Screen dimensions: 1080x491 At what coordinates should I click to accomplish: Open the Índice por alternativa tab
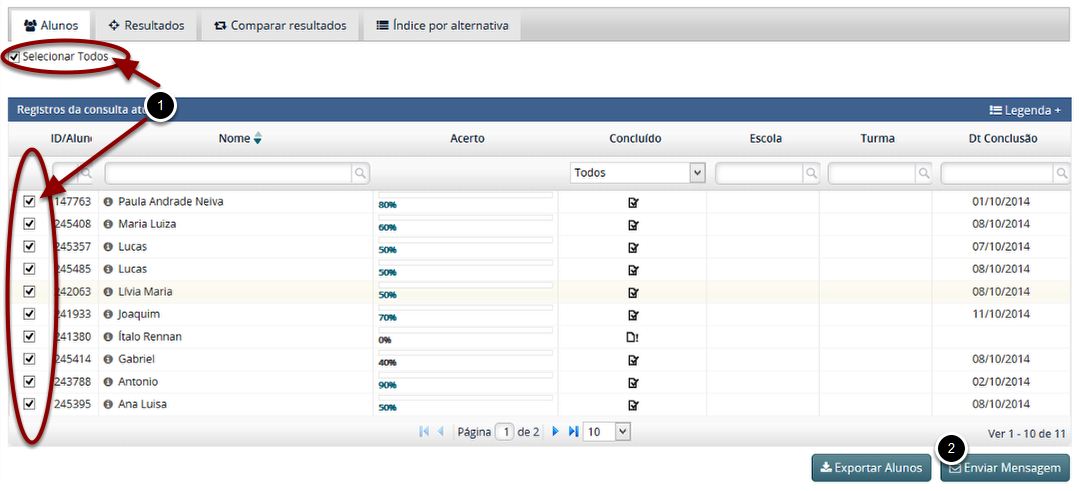pyautogui.click(x=441, y=25)
